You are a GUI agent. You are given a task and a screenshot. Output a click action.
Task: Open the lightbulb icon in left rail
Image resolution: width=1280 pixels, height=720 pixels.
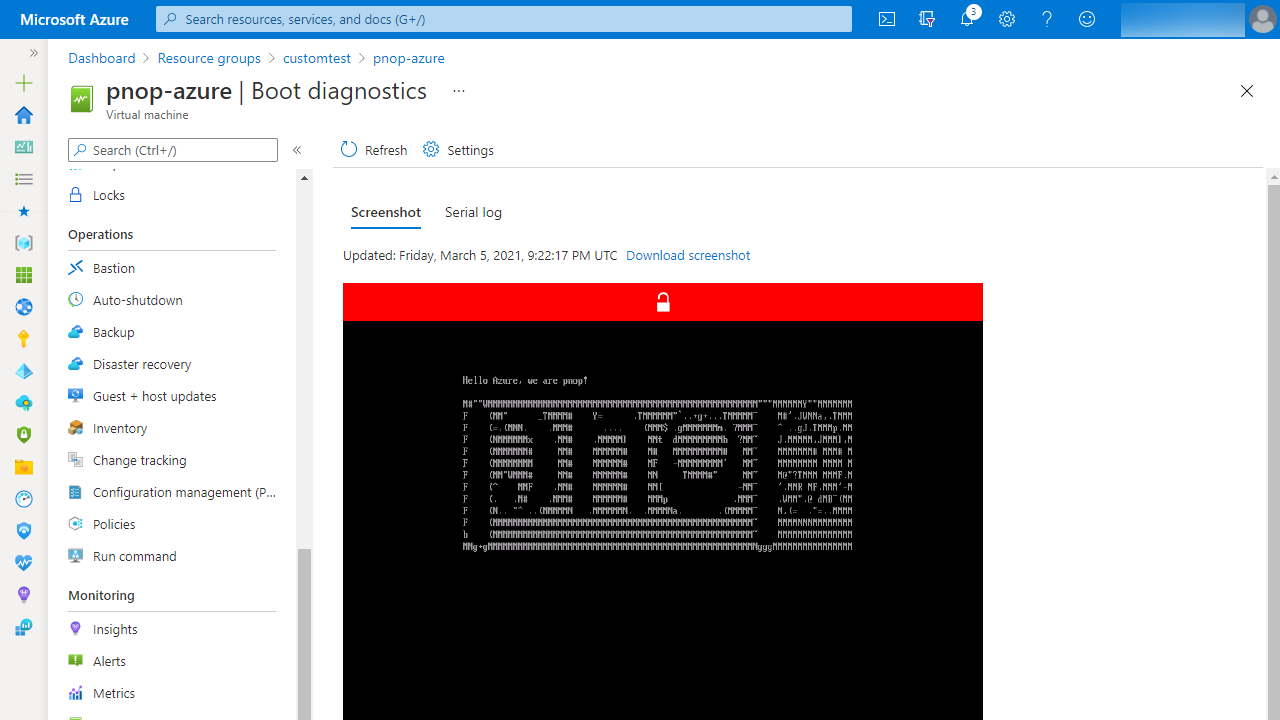24,595
